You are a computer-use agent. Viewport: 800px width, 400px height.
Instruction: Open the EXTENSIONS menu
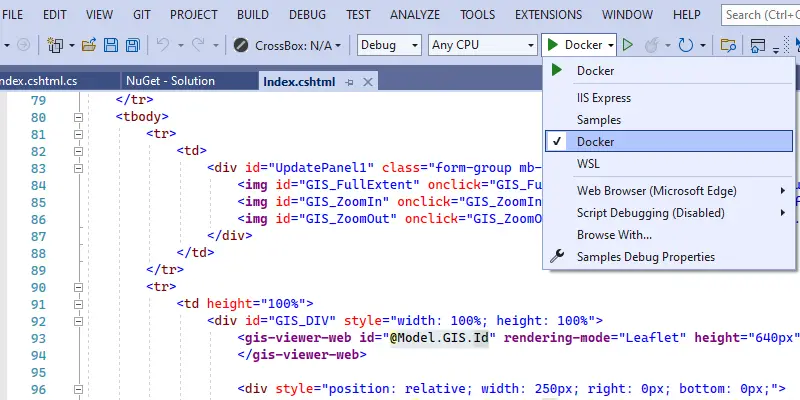click(548, 15)
